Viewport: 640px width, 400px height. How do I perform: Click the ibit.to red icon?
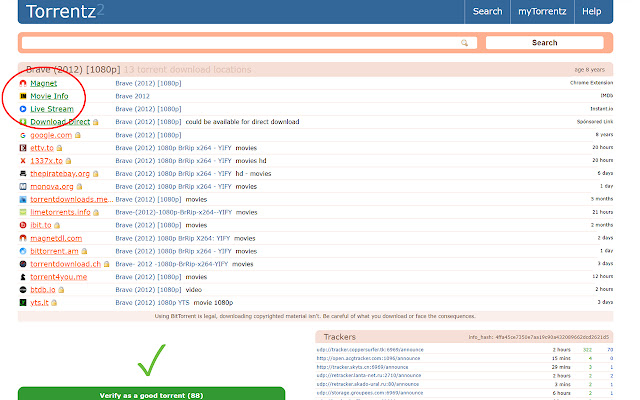(x=23, y=225)
